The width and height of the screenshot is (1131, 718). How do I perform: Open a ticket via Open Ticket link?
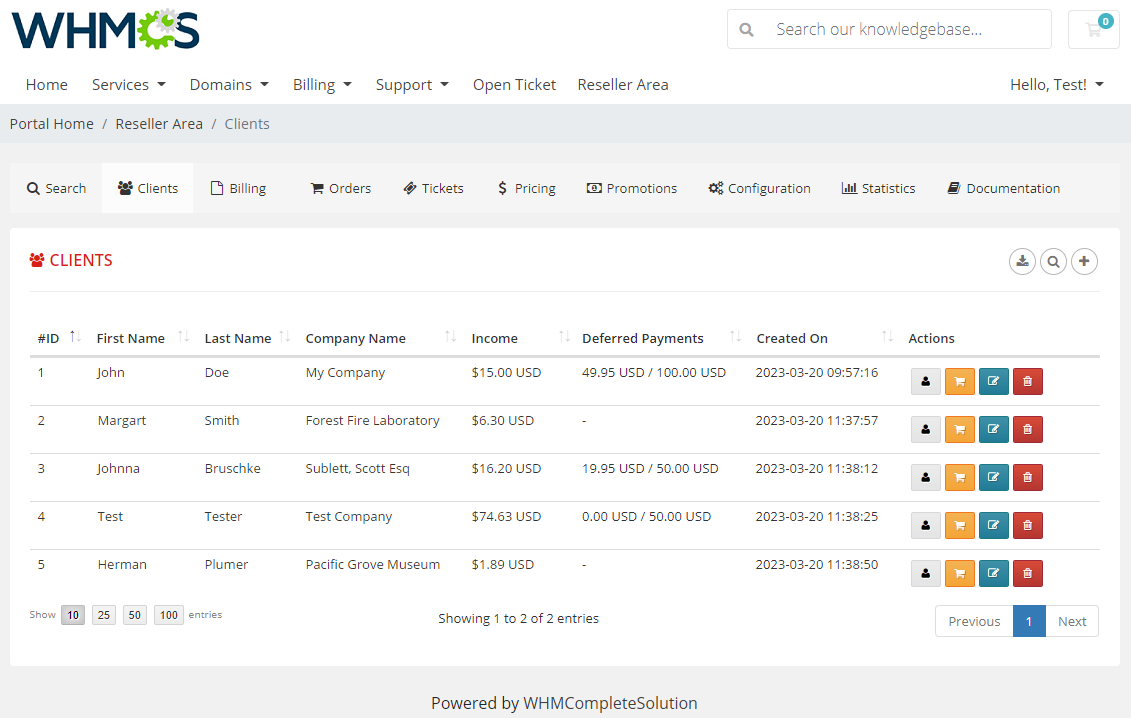(x=514, y=84)
